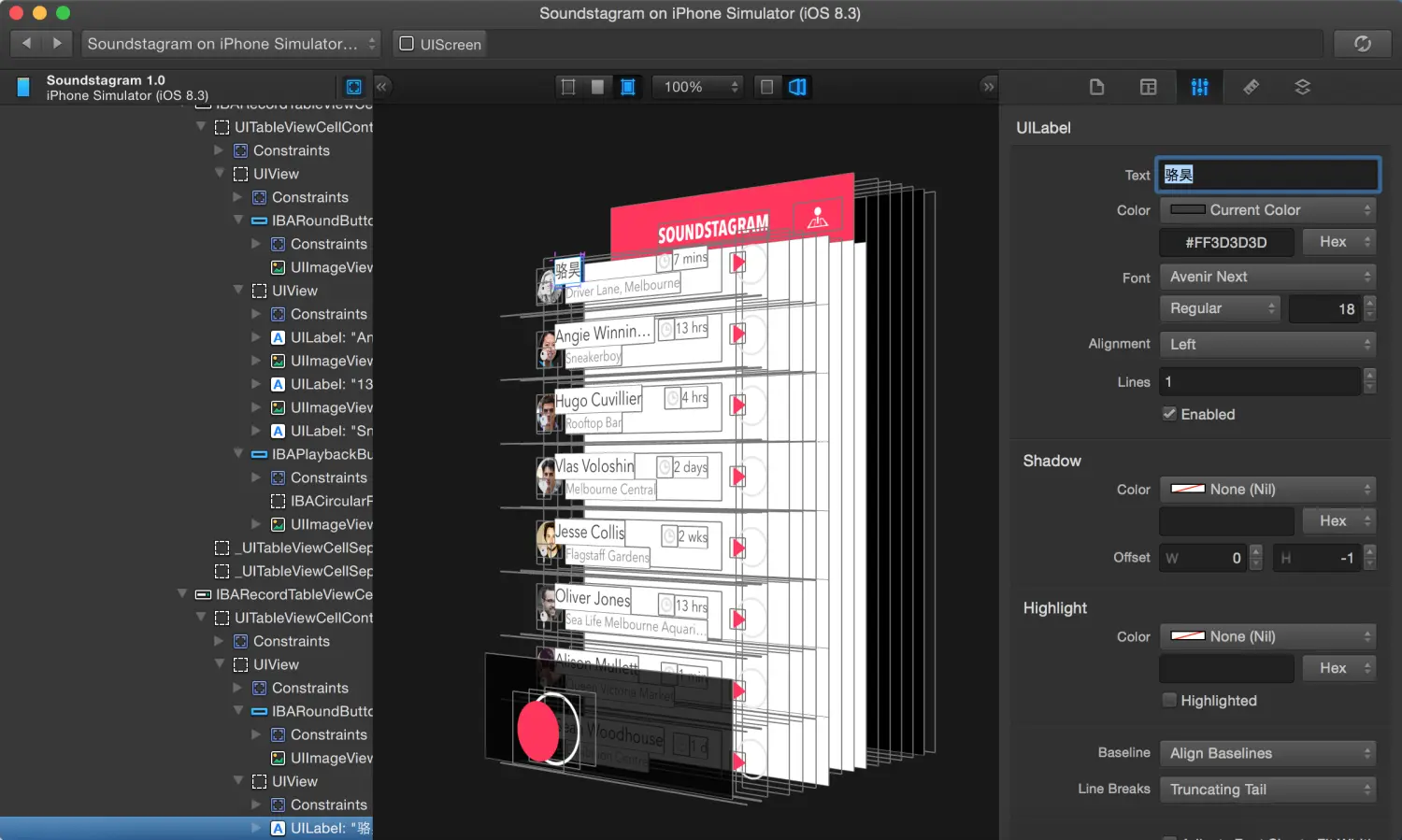
Task: Click the UILabel Text input field
Action: coord(1268,175)
